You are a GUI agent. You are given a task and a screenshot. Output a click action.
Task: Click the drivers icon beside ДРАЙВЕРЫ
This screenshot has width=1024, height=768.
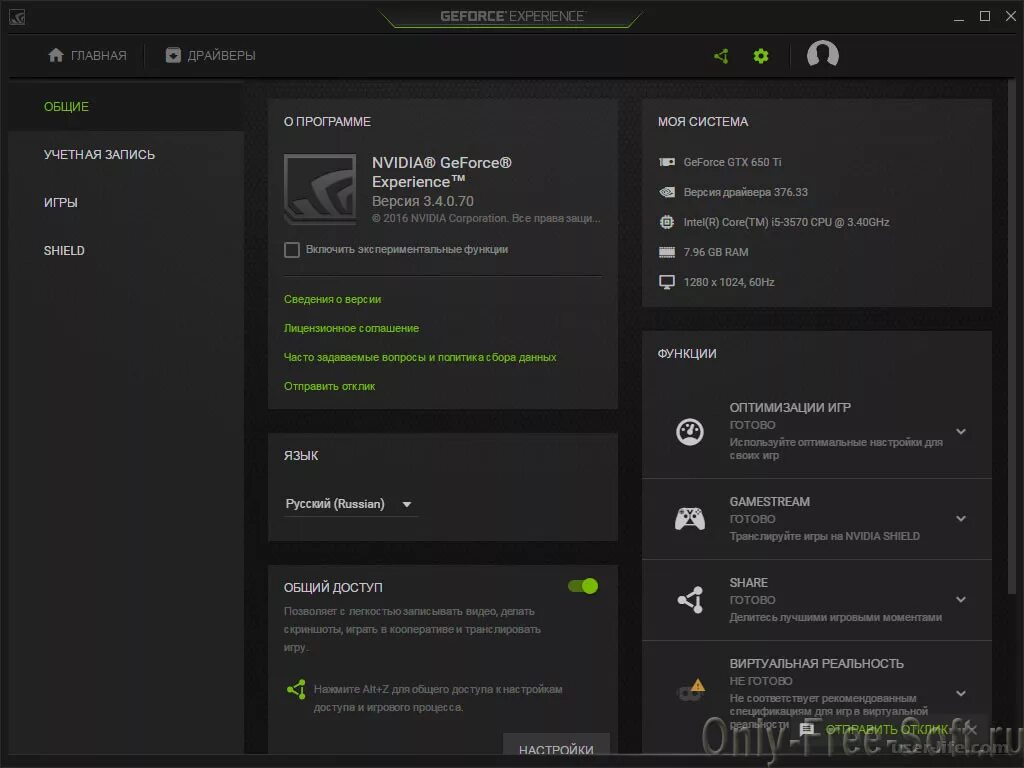173,56
